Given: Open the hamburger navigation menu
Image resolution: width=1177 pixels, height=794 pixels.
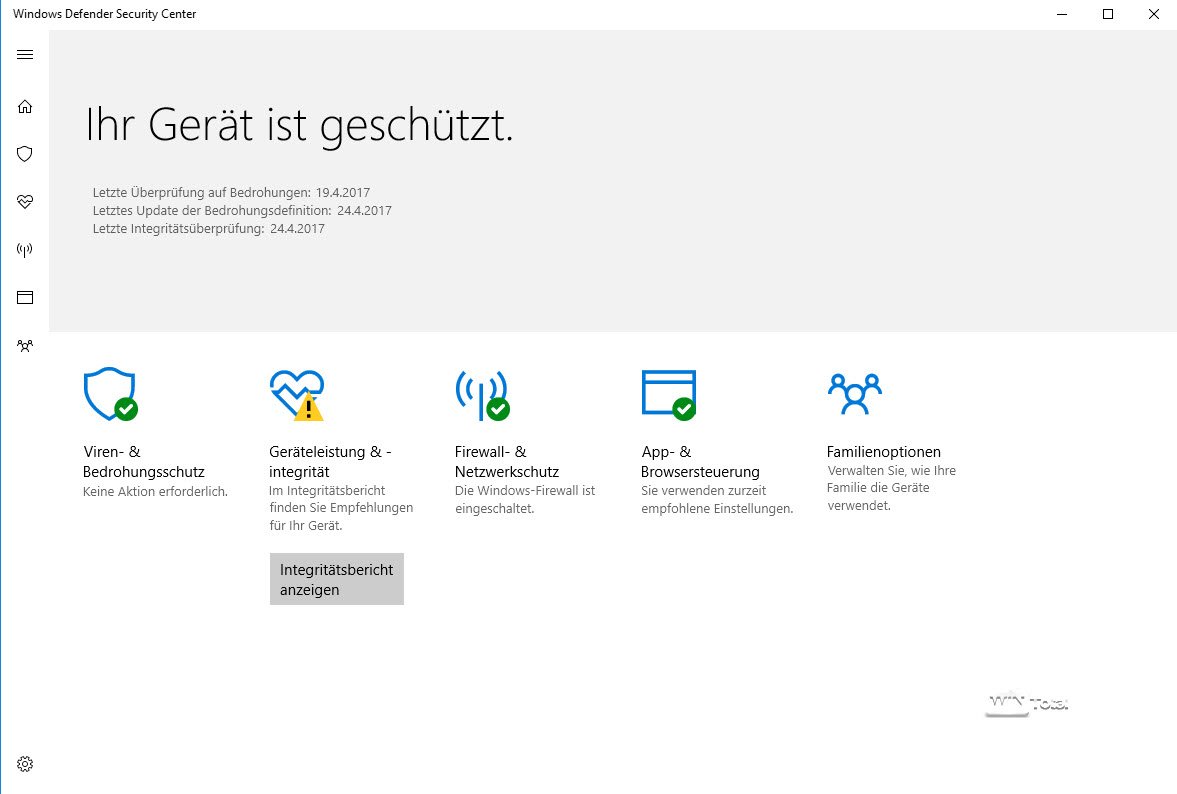Looking at the screenshot, I should pos(25,55).
